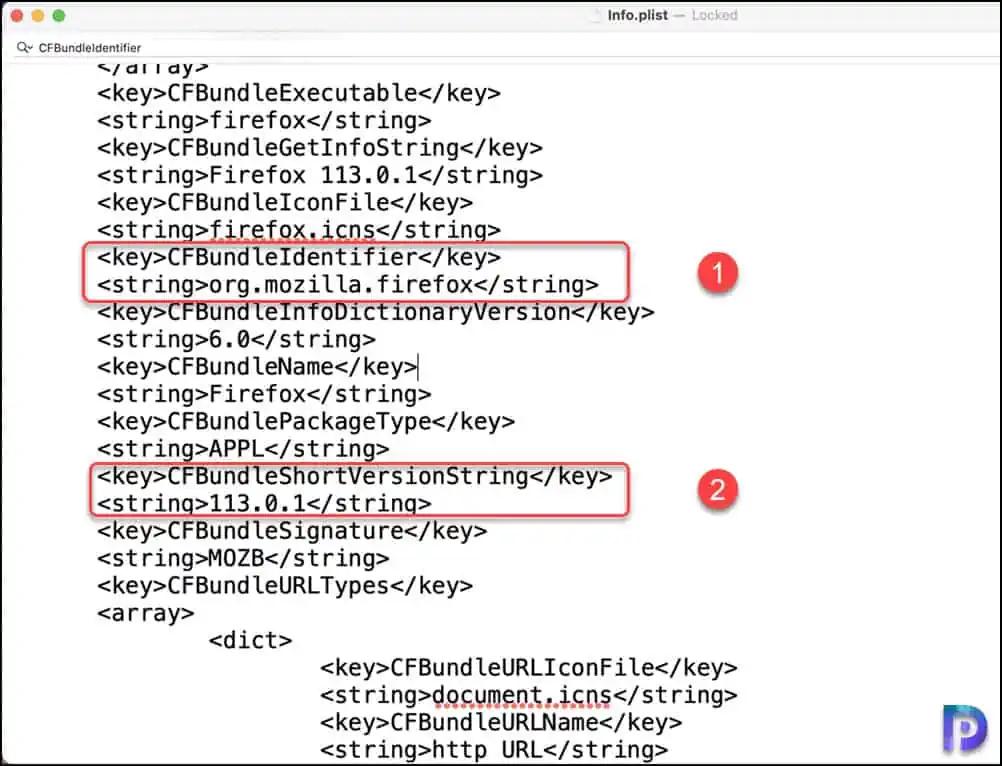
Task: Click the CFBundleURLName key line
Action: (501, 723)
